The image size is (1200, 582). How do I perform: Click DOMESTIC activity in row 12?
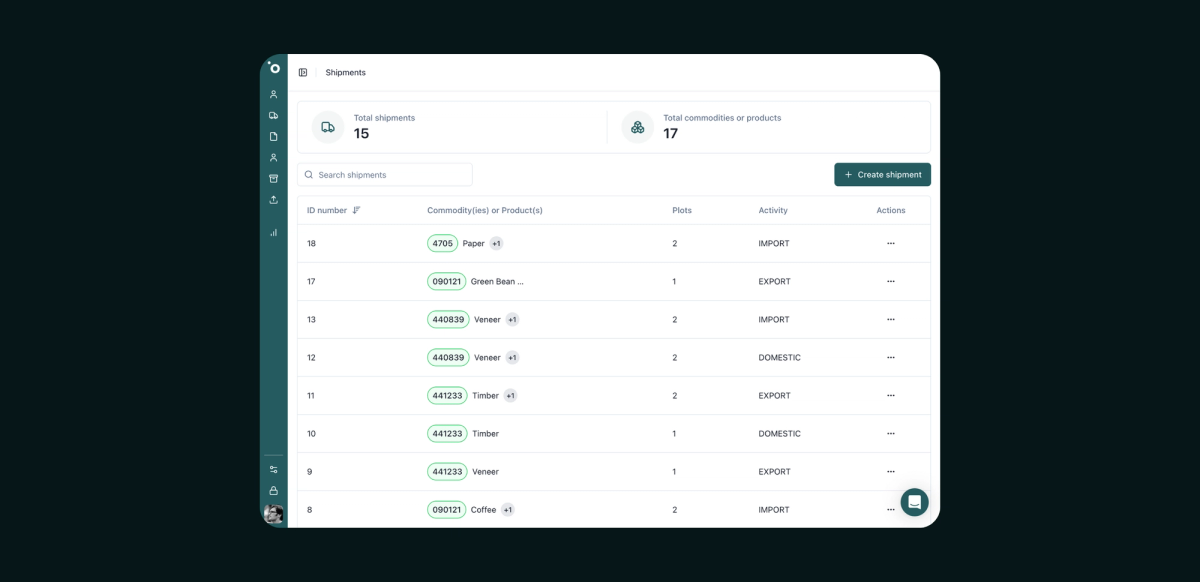780,357
